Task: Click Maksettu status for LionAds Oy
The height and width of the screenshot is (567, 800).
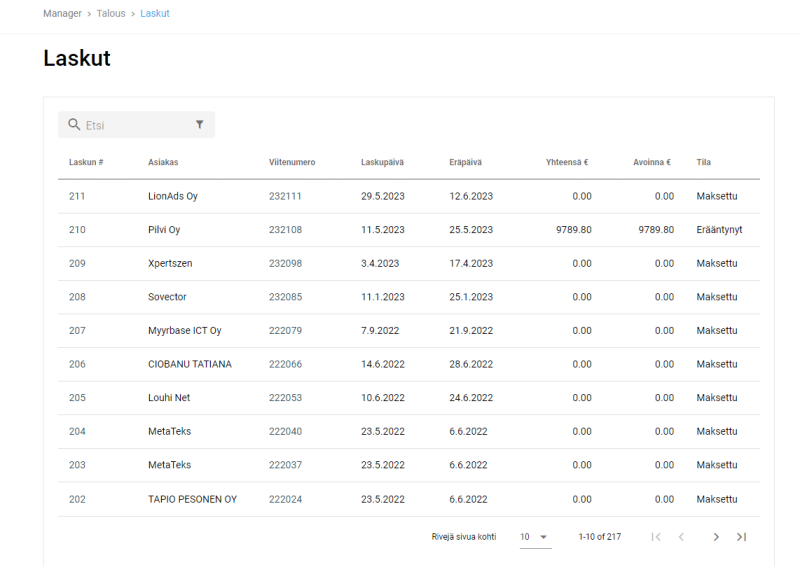Action: (x=717, y=196)
